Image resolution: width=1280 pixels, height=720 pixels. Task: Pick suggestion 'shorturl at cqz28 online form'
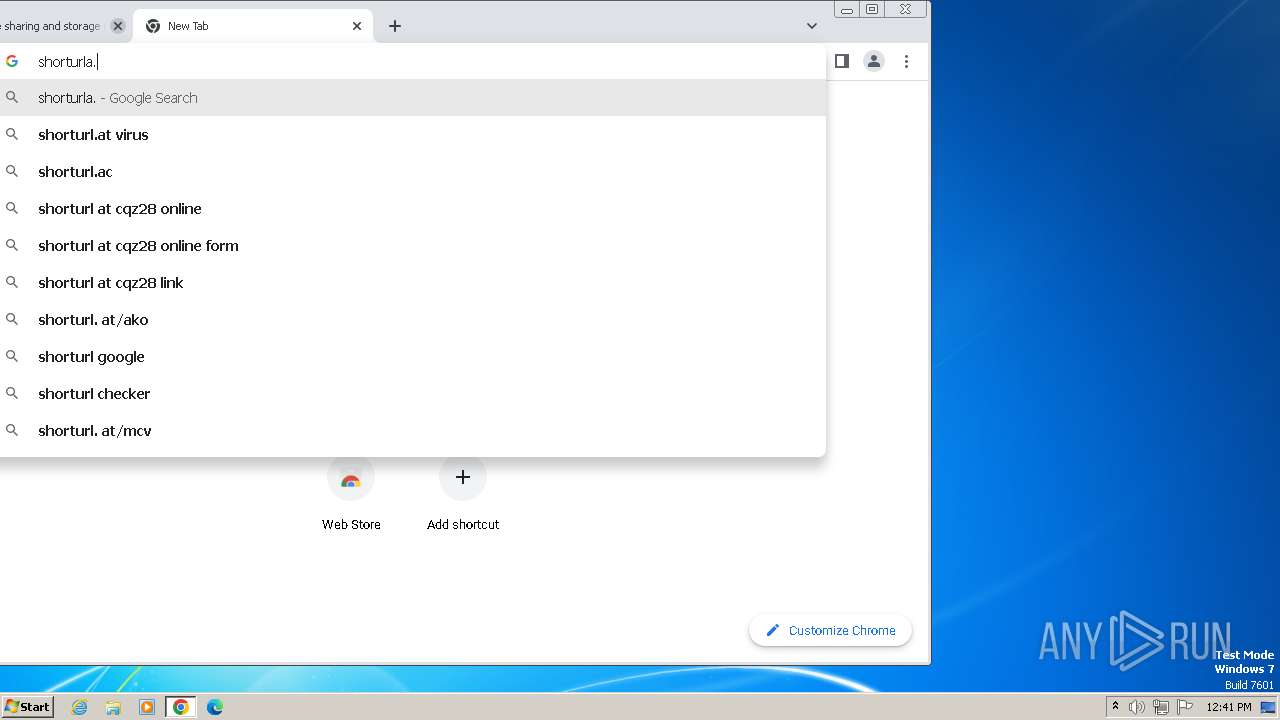[x=413, y=246]
